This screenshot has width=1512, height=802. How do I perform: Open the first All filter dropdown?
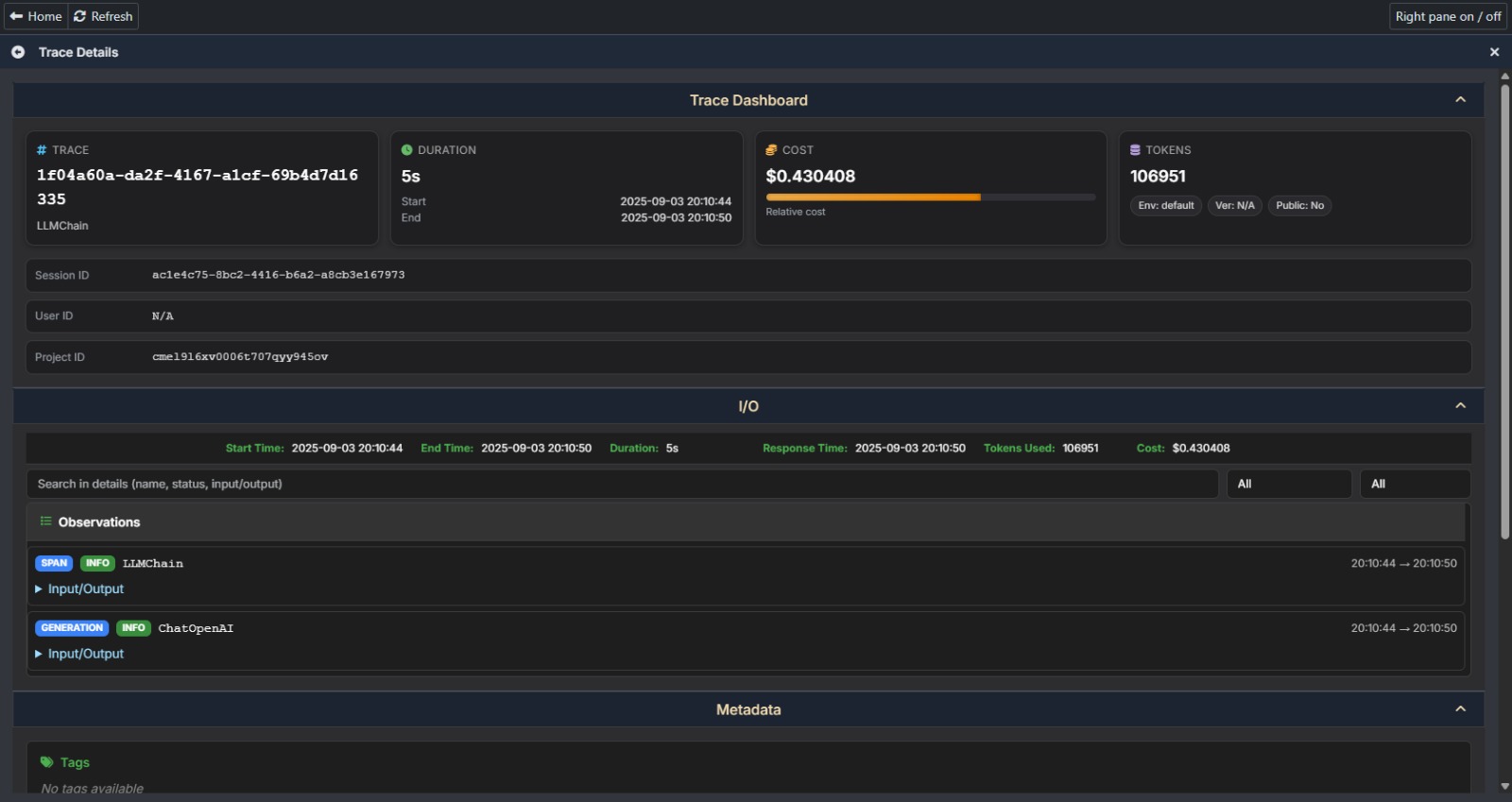click(1288, 484)
